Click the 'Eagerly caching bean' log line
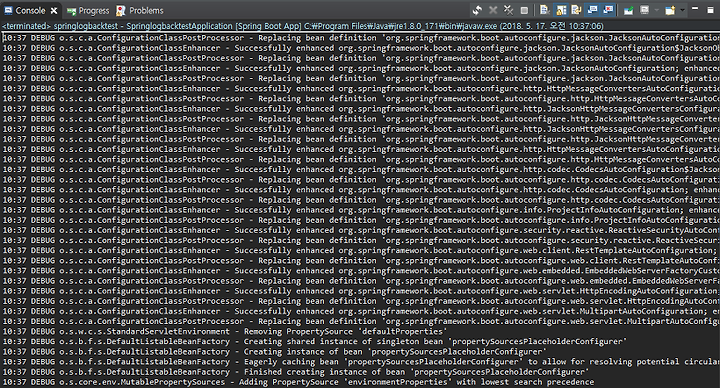 [x=361, y=362]
